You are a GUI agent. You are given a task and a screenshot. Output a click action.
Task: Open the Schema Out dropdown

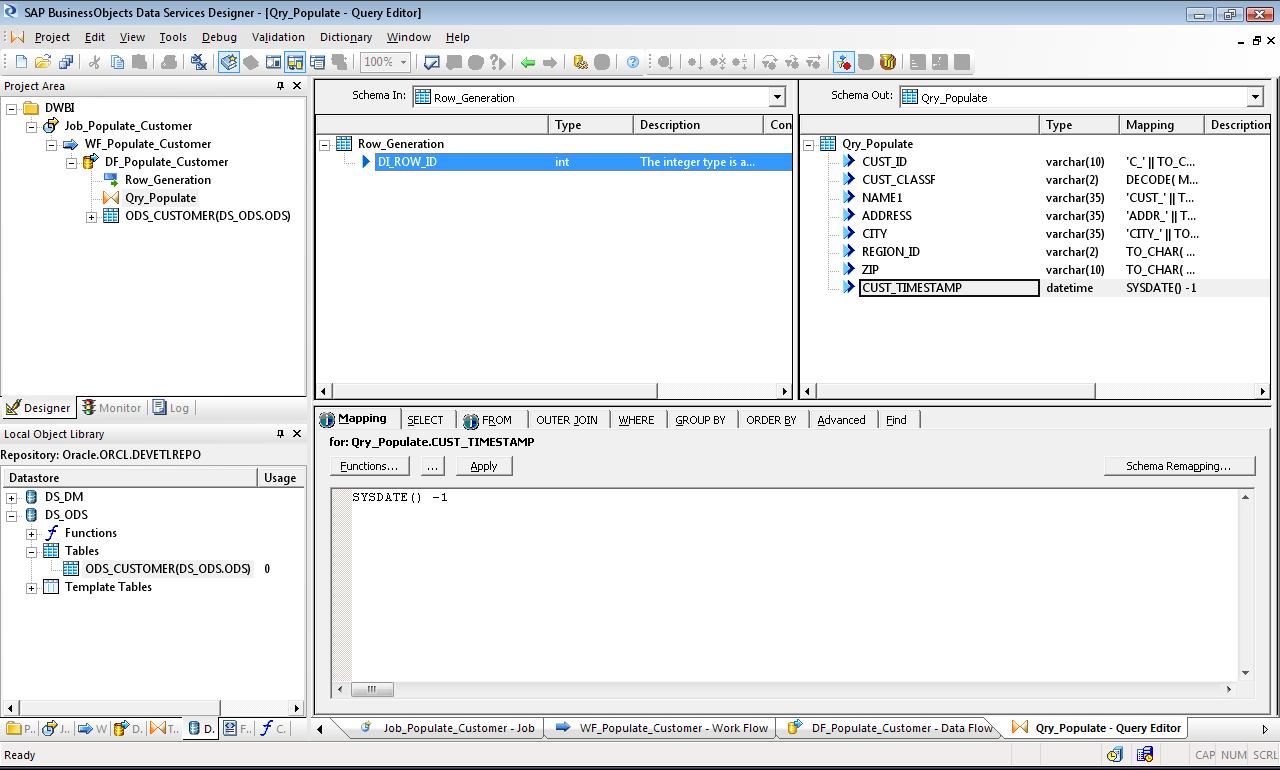[x=1255, y=97]
